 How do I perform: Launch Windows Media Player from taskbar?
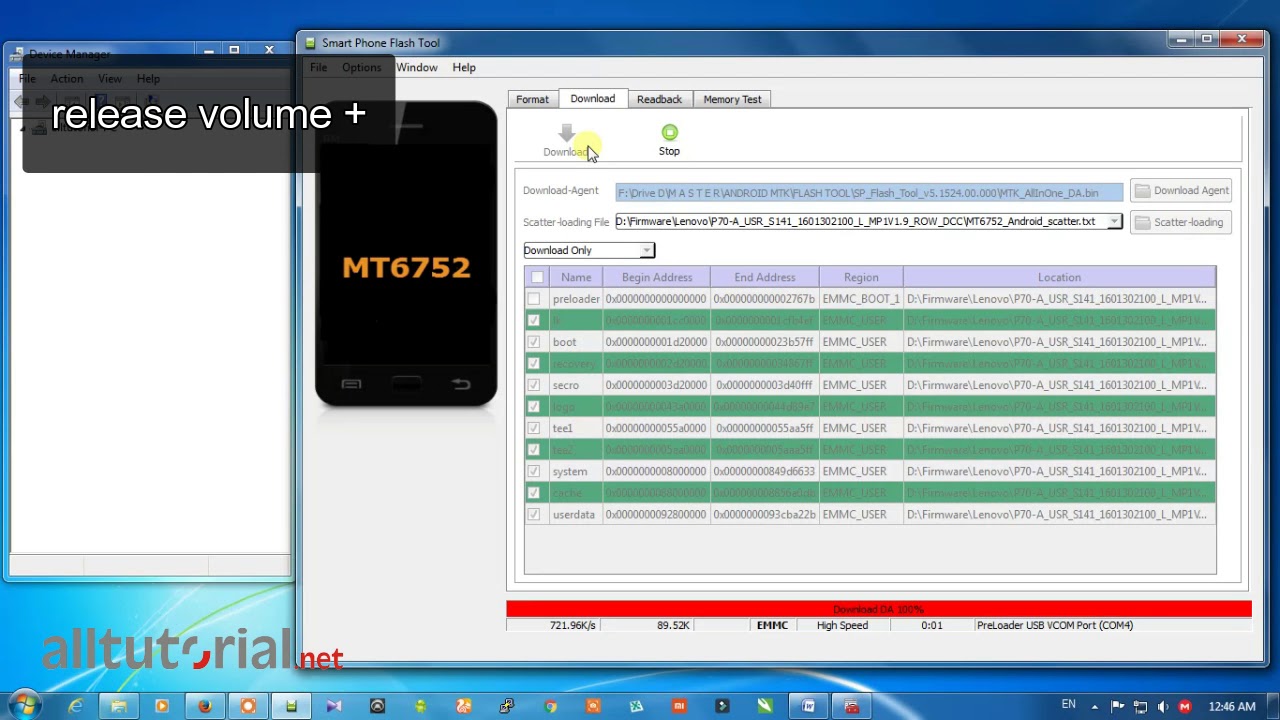tap(161, 707)
